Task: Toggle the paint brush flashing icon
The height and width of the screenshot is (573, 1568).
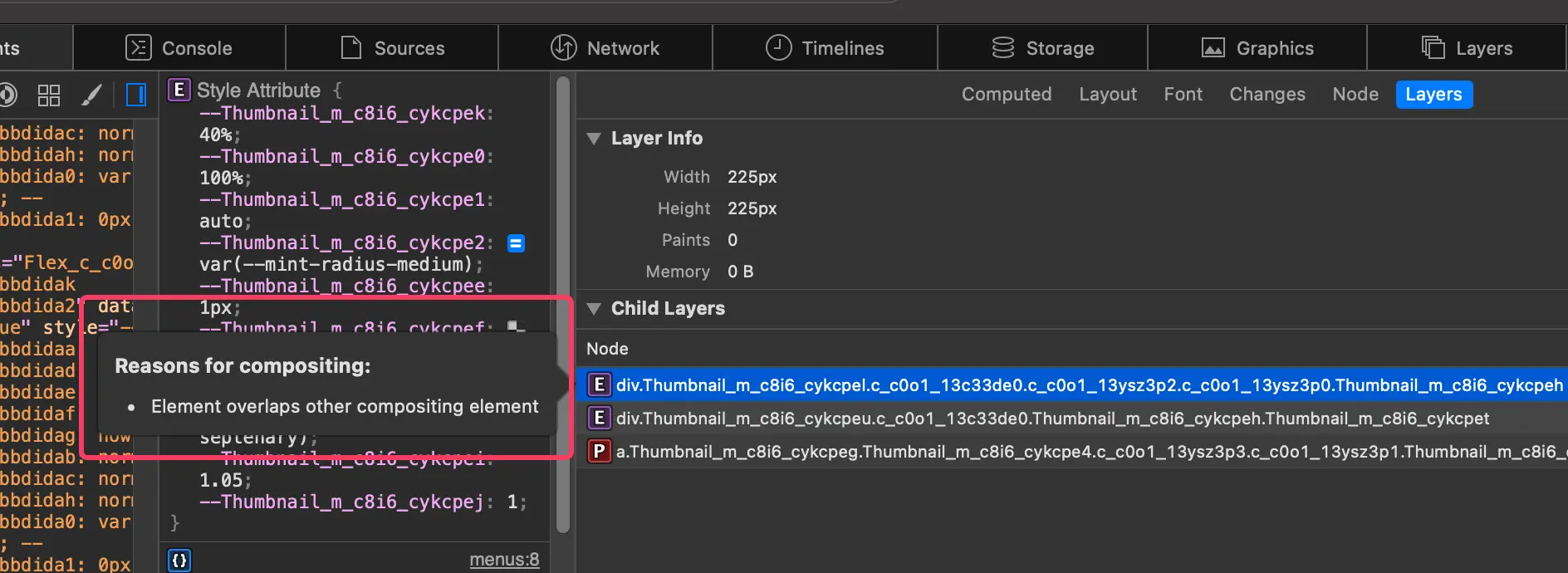Action: [x=91, y=95]
